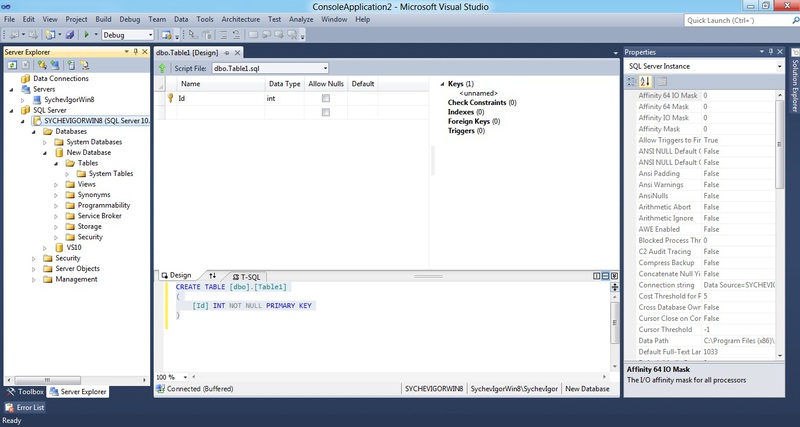Click the Property Pages icon in Properties

tap(662, 82)
